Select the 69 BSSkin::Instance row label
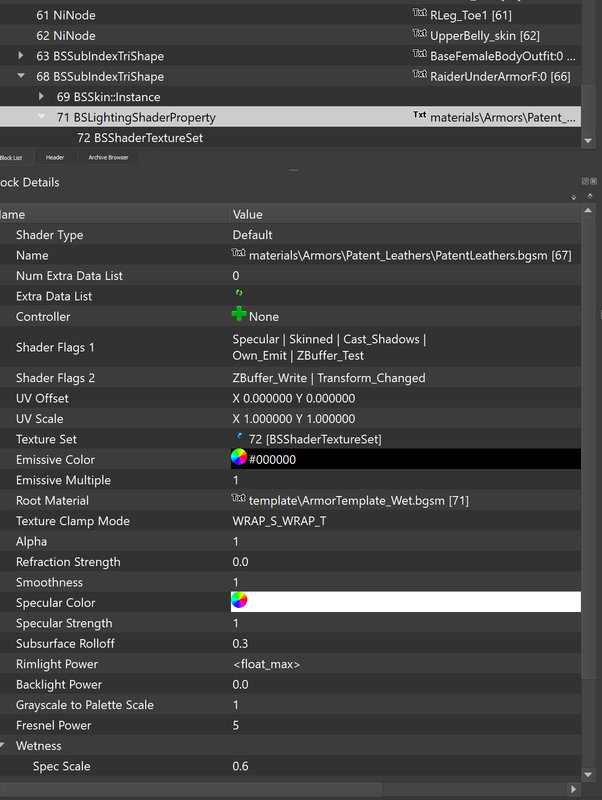 [109, 97]
